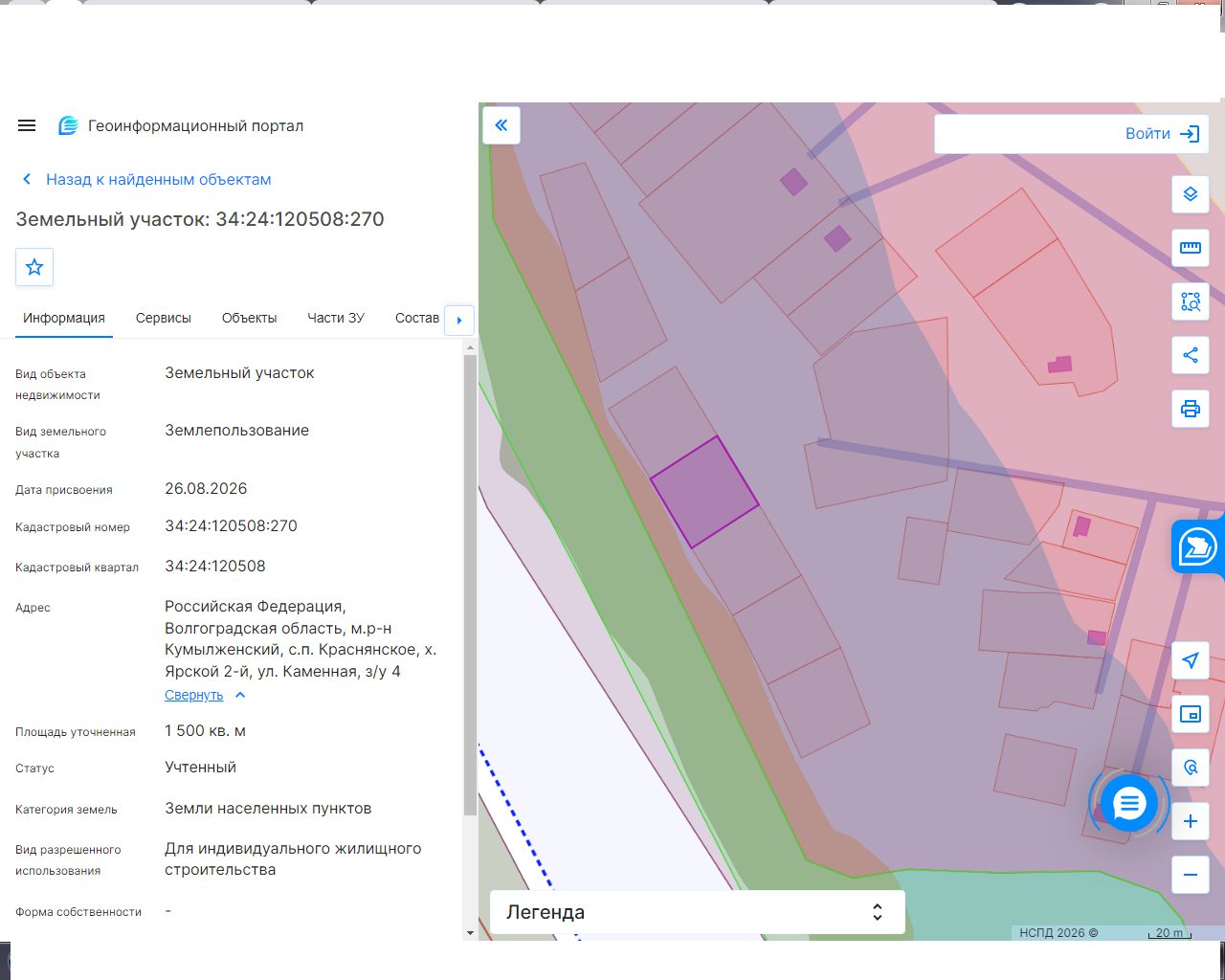Image resolution: width=1225 pixels, height=980 pixels.
Task: Click the scrollbar down arrow
Action: [470, 933]
